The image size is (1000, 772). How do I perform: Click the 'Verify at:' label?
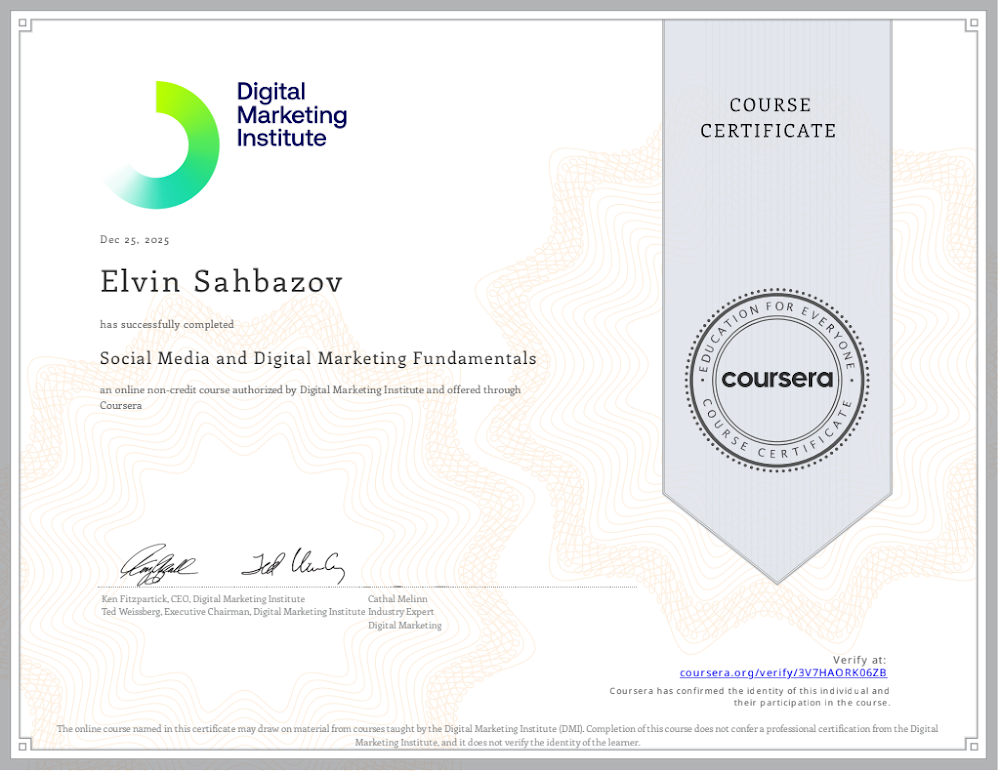859,660
